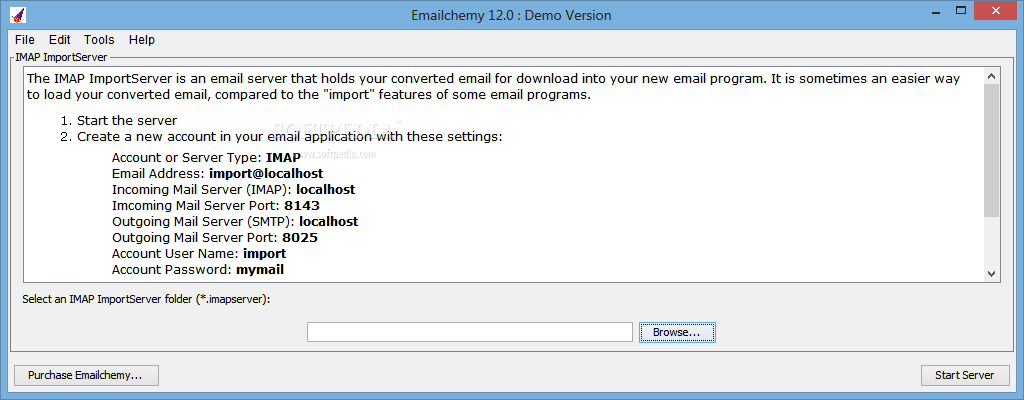Click the scrollbar down arrow in instructions
1024x400 pixels.
pyautogui.click(x=991, y=273)
